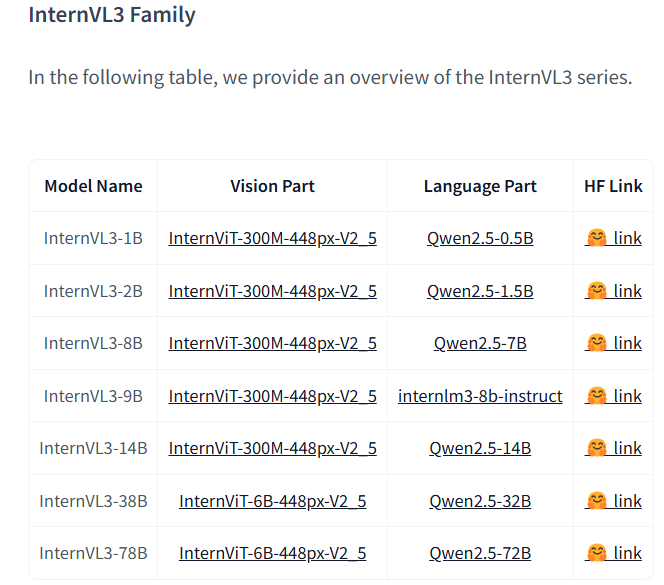Open the Qwen2.5-7B language model link
Screen dimensions: 664x585
click(480, 344)
